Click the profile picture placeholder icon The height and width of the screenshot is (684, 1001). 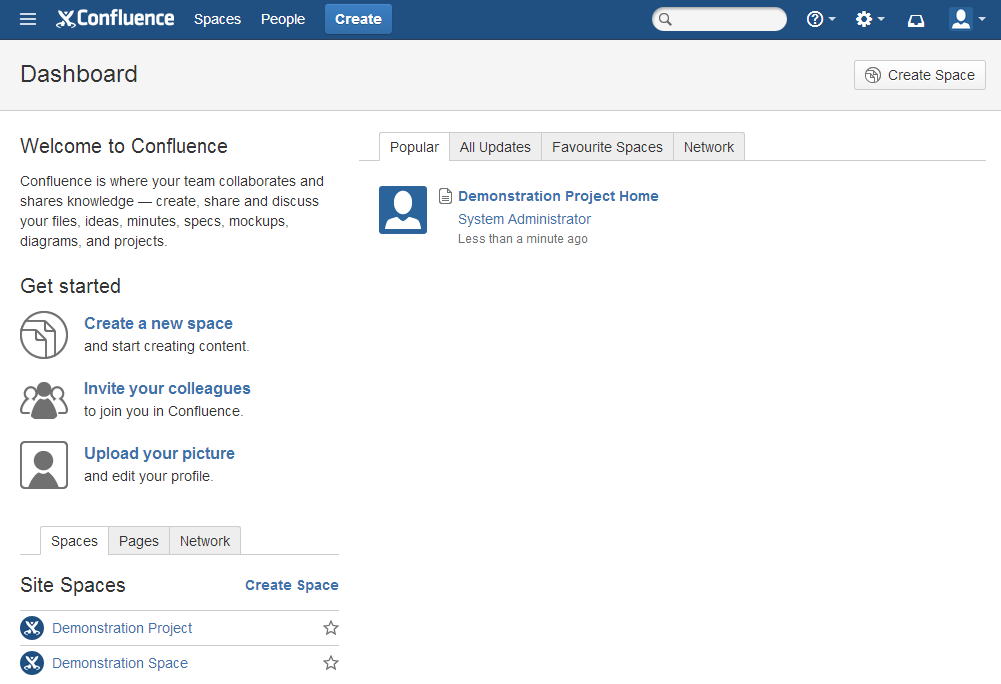pyautogui.click(x=44, y=465)
